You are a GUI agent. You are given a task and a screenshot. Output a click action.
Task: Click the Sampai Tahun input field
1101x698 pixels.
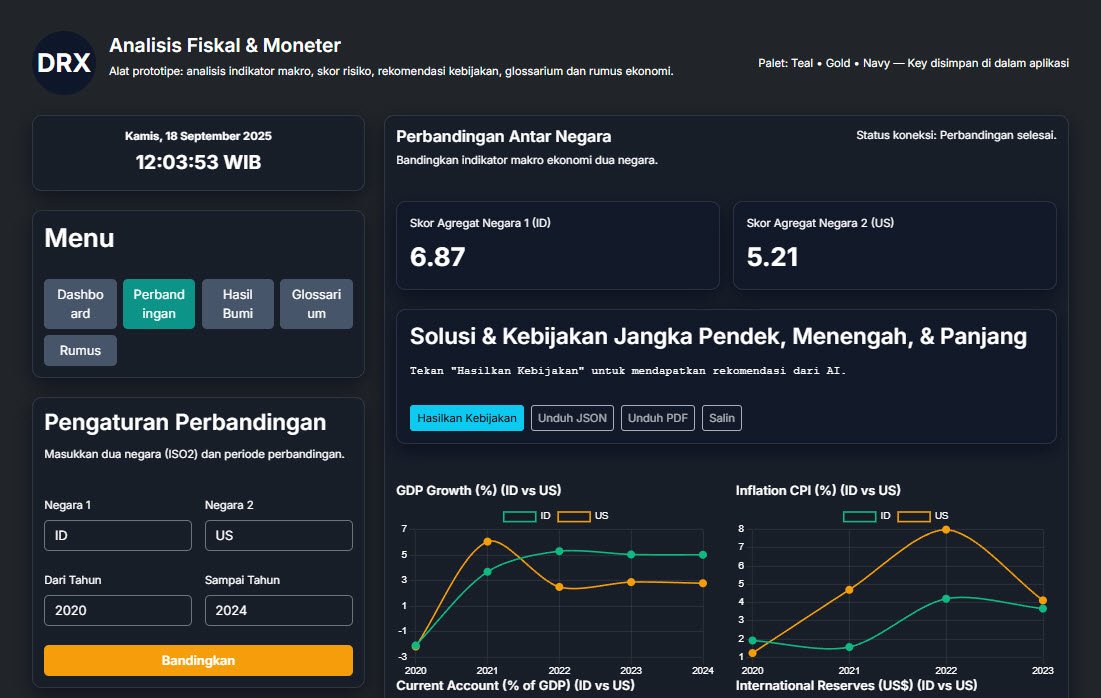(x=279, y=610)
